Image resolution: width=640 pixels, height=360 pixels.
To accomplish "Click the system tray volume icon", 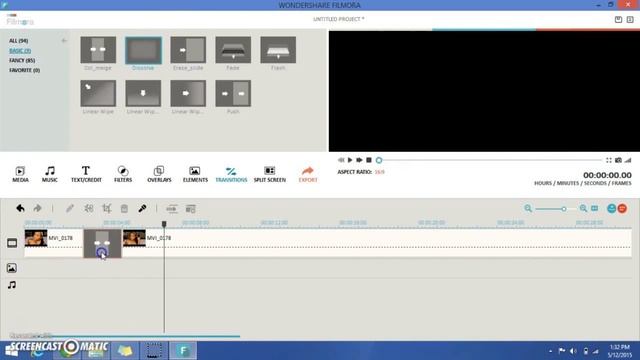I will point(573,351).
